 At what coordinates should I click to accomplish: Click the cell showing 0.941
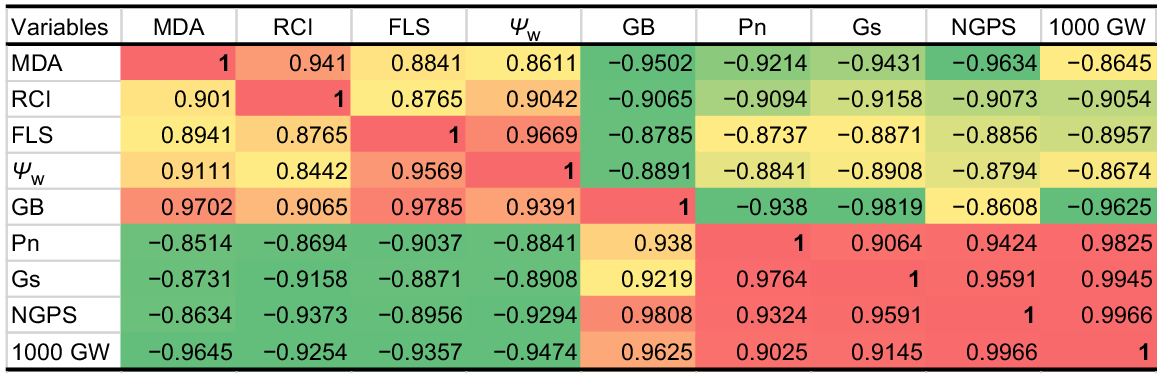pos(294,65)
